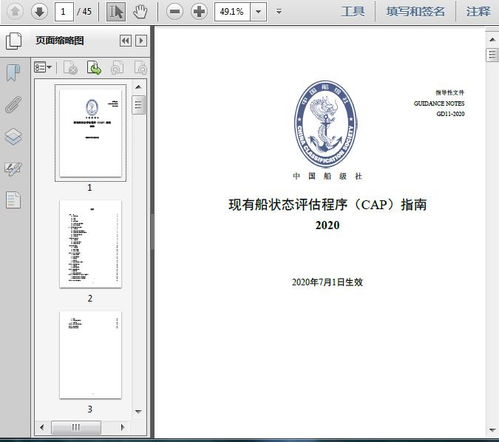Click thumbnail panel scroll up arrow

(x=138, y=87)
